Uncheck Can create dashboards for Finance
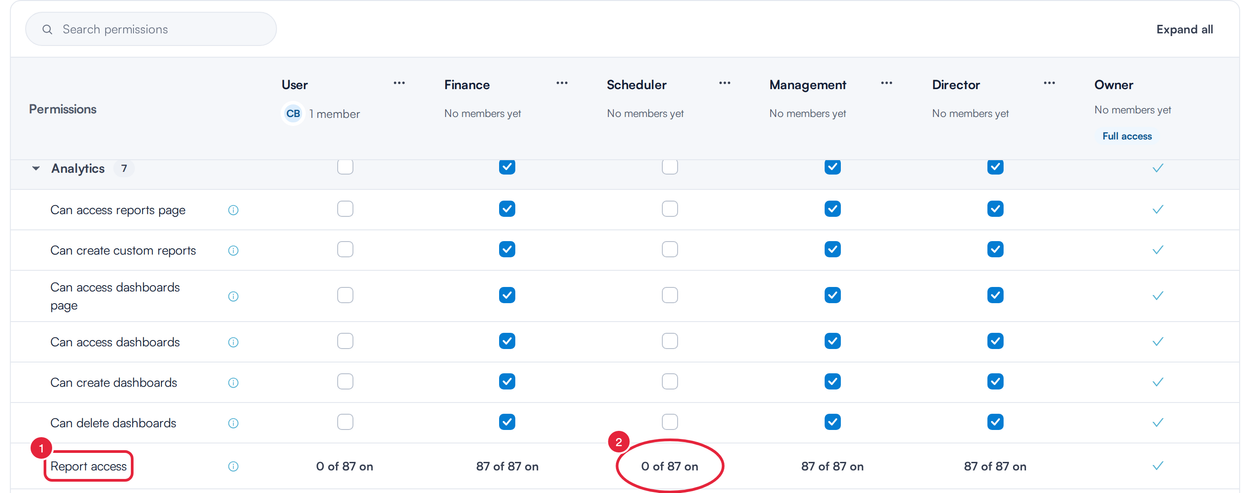The width and height of the screenshot is (1250, 493). tap(507, 381)
